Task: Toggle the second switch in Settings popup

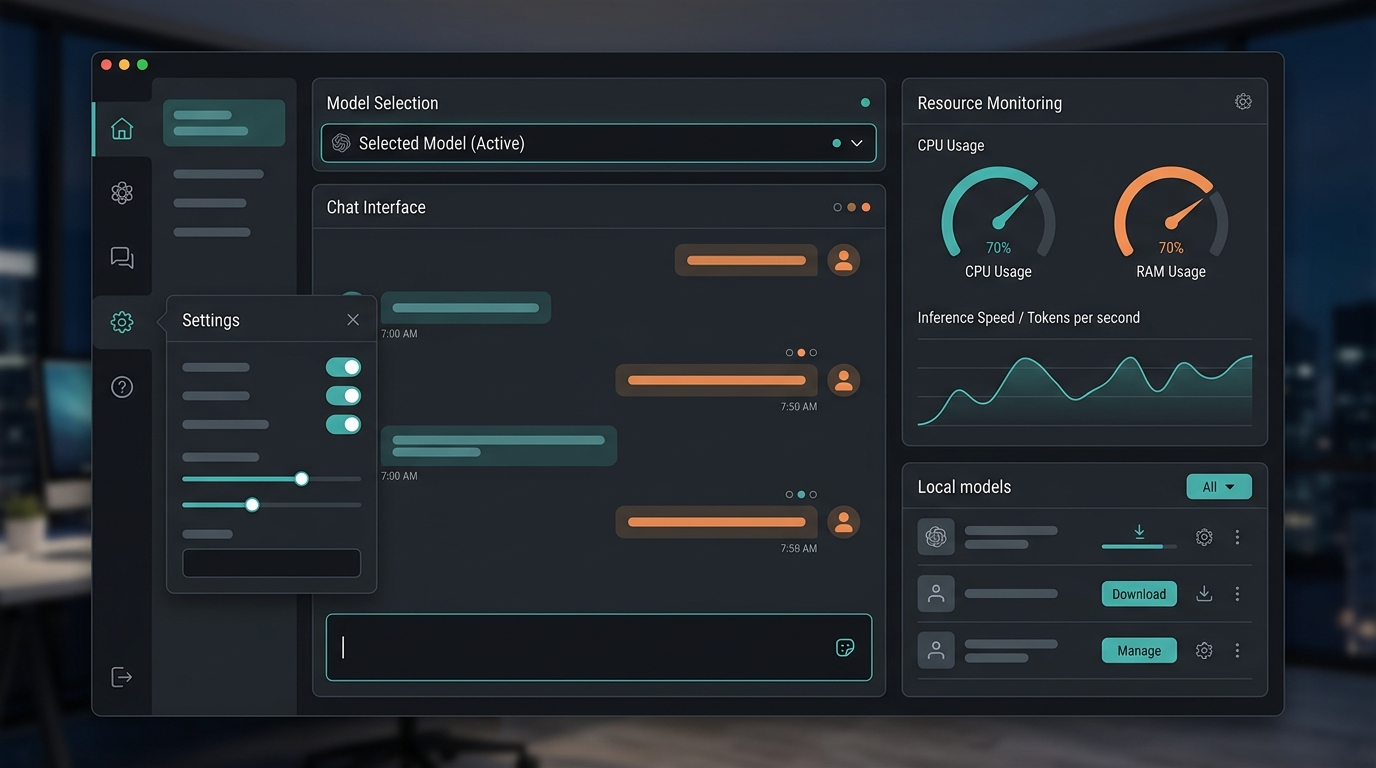Action: (343, 396)
